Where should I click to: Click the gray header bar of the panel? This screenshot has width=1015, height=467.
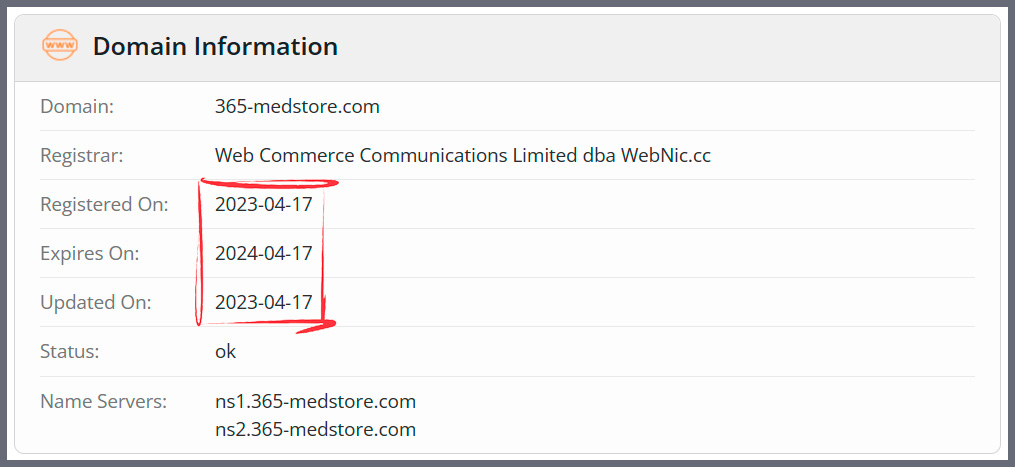click(508, 48)
